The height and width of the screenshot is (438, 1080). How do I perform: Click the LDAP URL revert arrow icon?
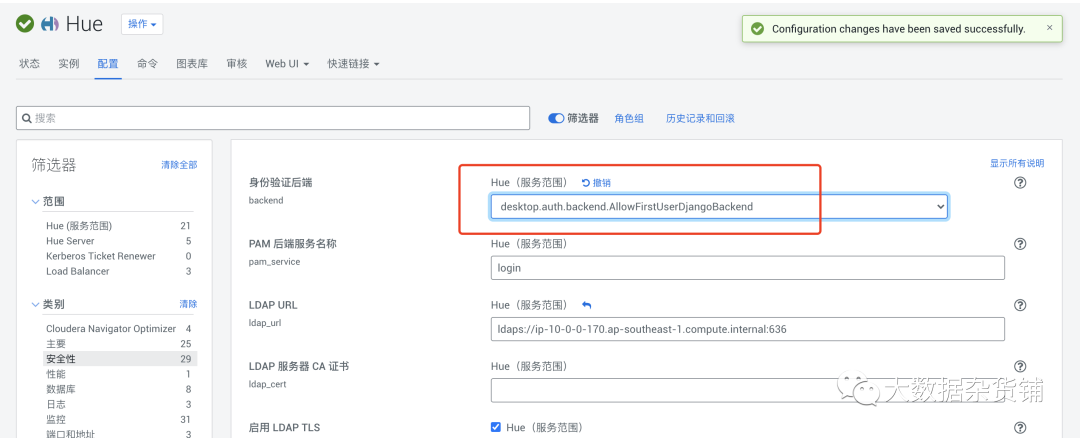[587, 305]
